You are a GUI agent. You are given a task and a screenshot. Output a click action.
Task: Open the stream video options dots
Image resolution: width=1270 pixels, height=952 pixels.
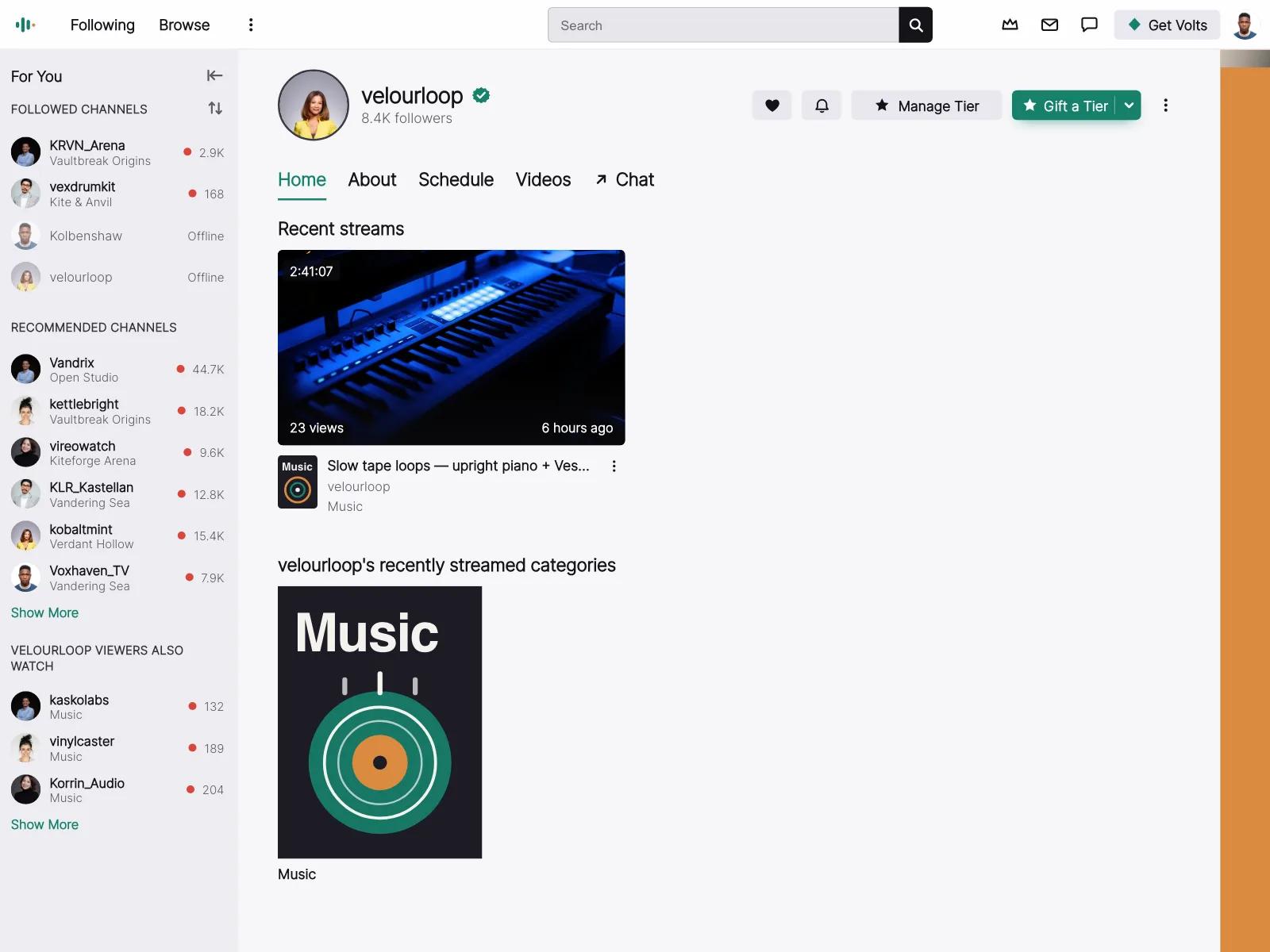[x=614, y=466]
